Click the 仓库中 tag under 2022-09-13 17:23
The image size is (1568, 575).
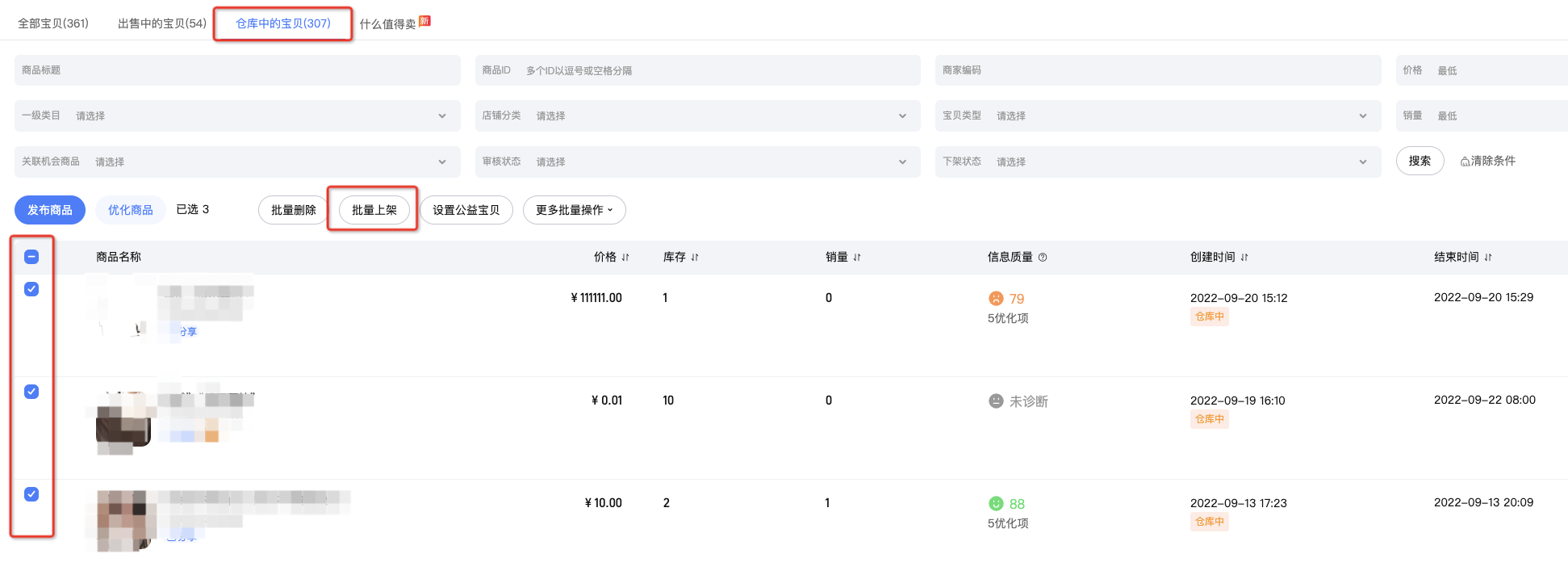[1210, 522]
